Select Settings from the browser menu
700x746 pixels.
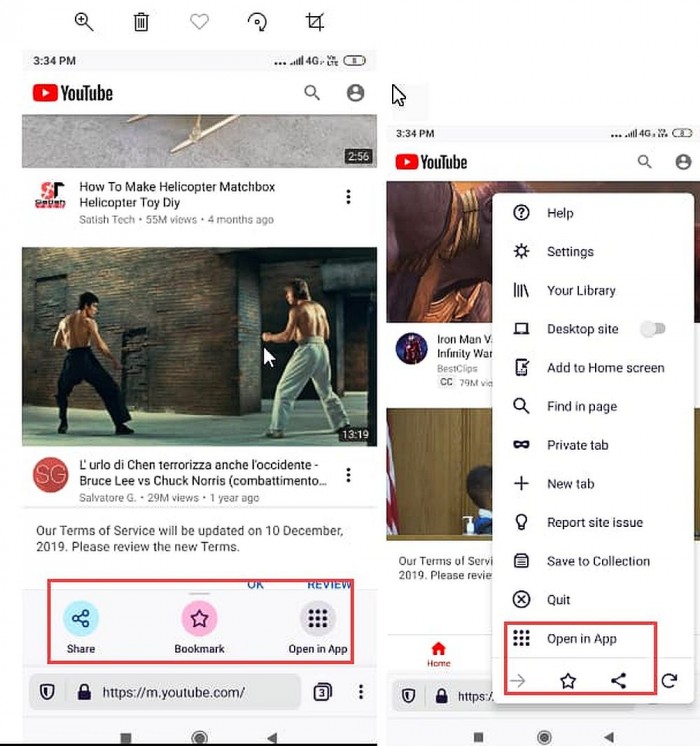click(x=570, y=252)
